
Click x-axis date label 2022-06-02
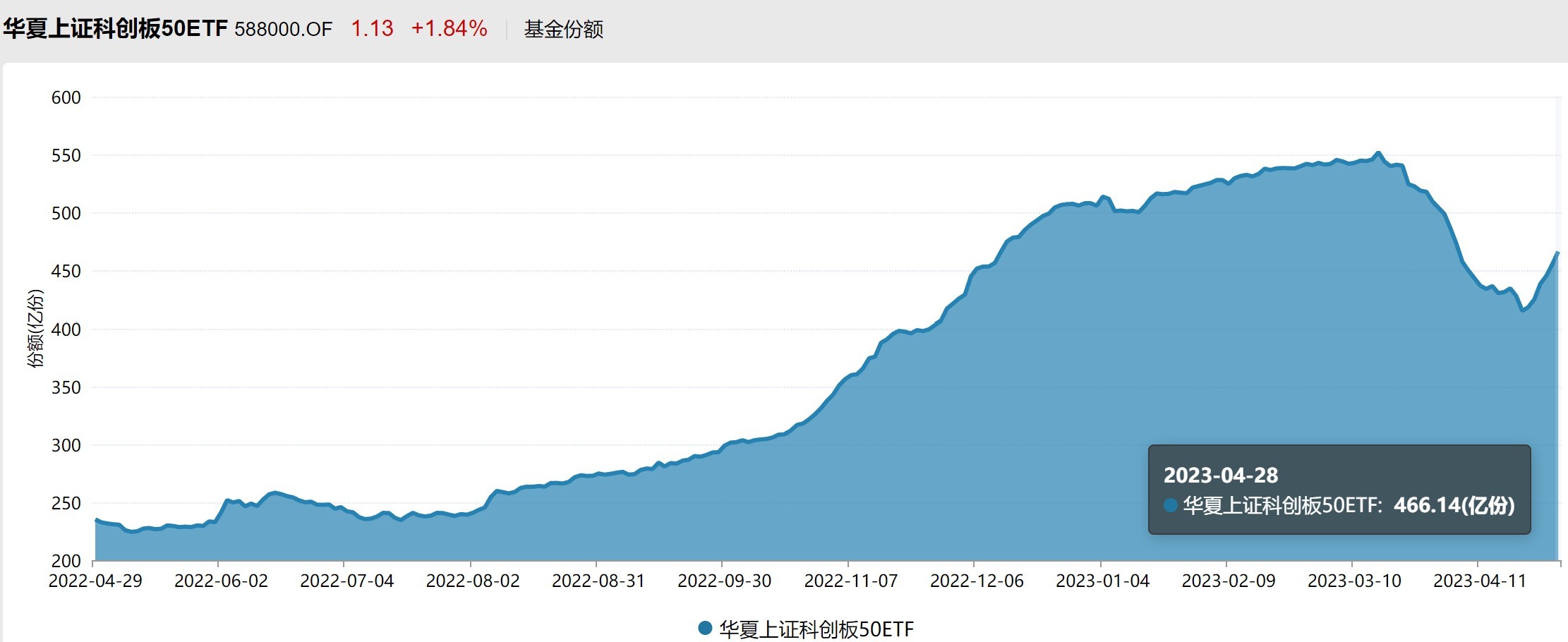[221, 581]
